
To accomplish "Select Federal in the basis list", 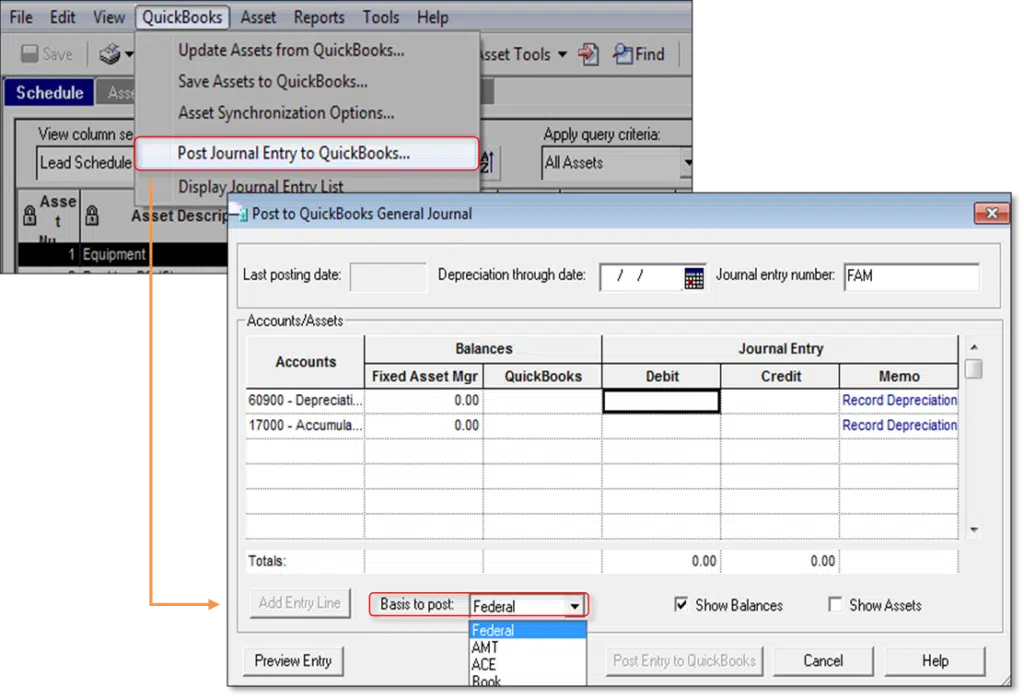I will tap(528, 630).
